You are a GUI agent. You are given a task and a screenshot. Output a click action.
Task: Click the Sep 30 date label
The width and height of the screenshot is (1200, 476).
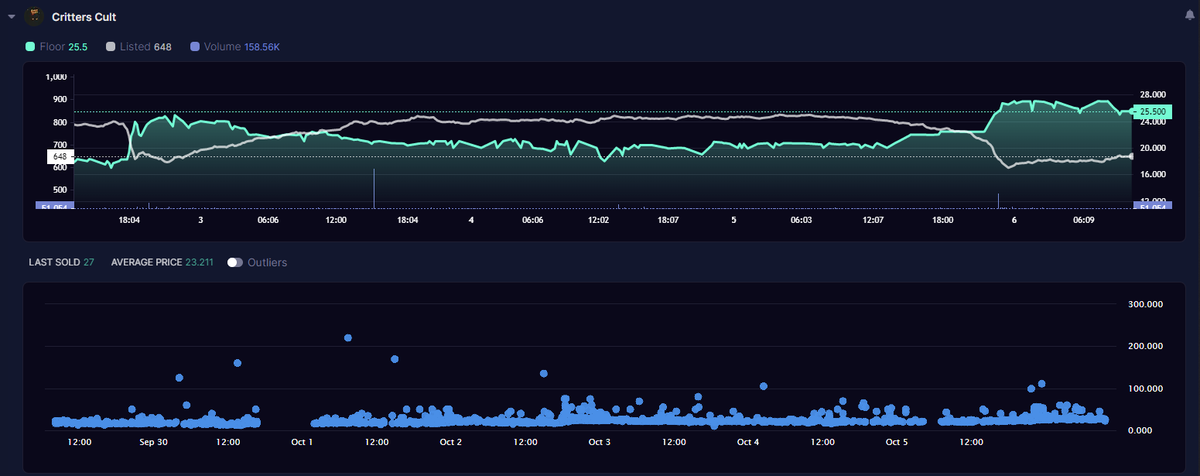153,441
